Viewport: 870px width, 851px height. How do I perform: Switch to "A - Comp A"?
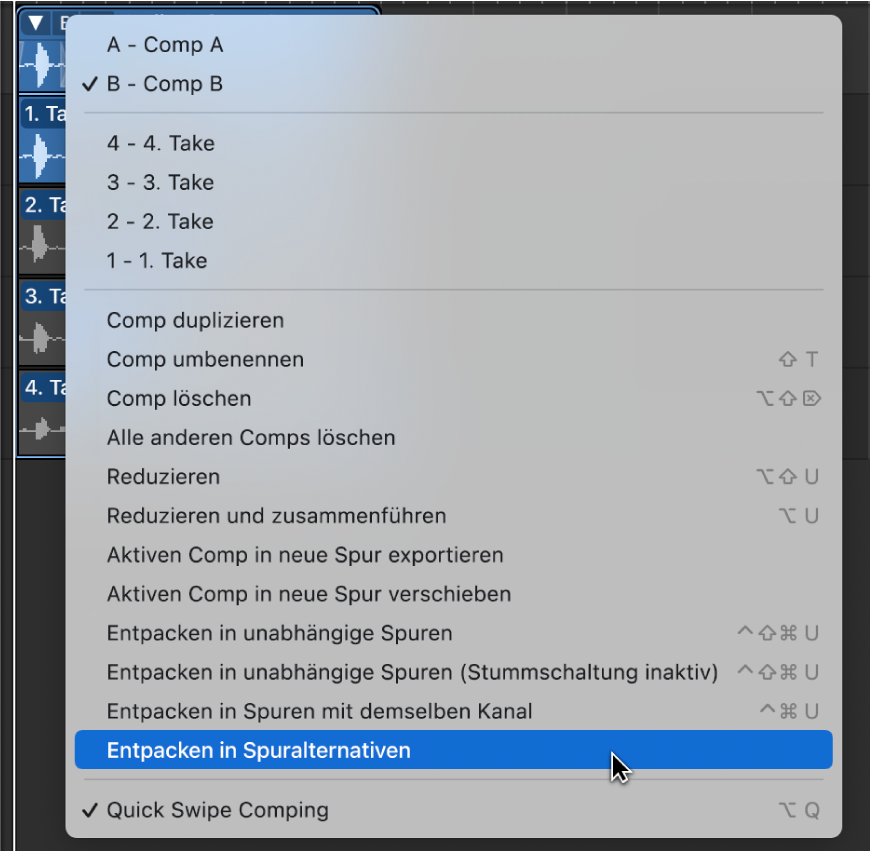pos(165,44)
